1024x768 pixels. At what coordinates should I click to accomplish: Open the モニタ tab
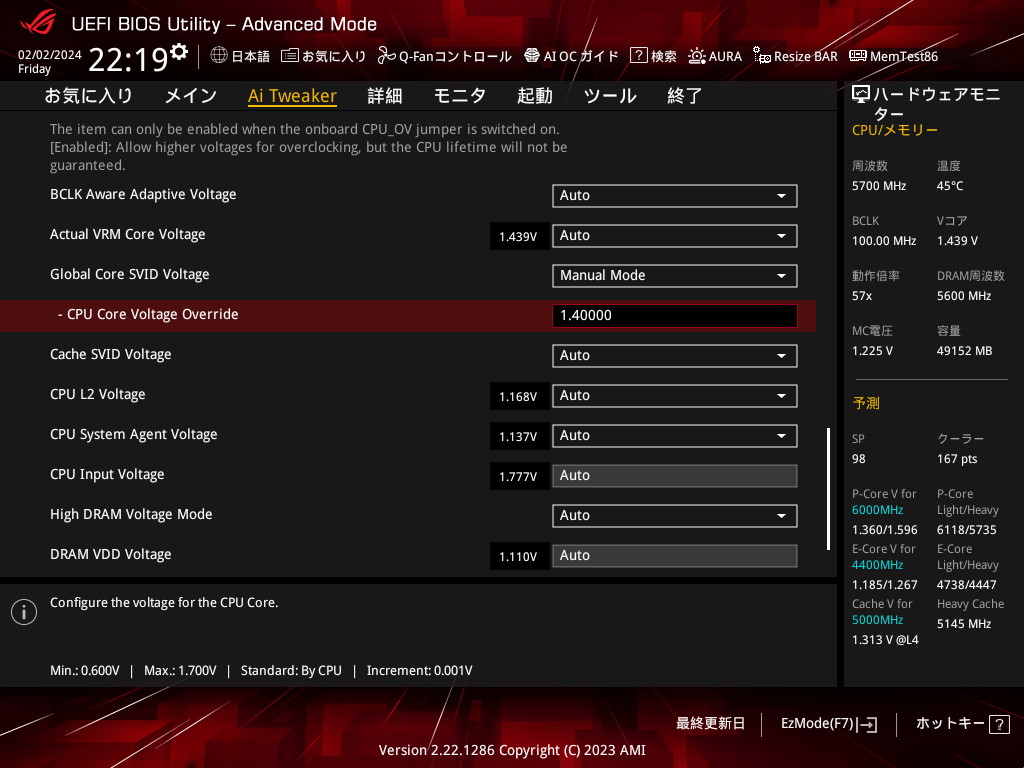[460, 96]
